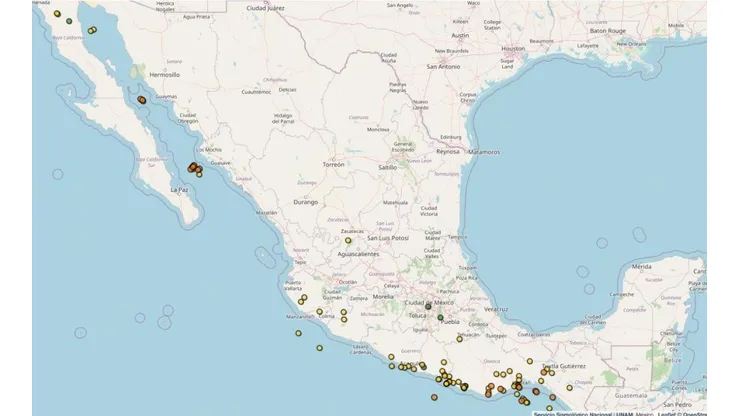Select the offshore marker southwest of Manzanillo
Viewport: 740px width, 416px height.
tap(298, 333)
